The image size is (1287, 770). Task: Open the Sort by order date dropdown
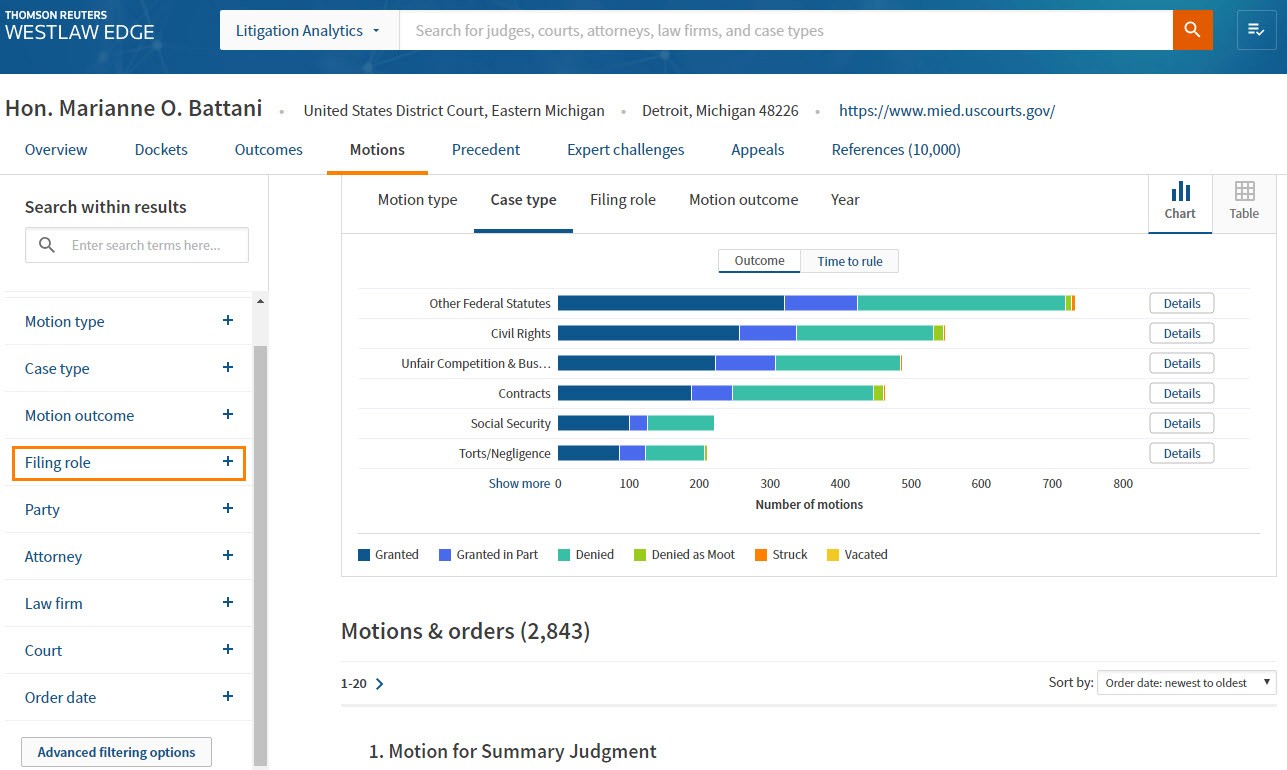pyautogui.click(x=1186, y=683)
